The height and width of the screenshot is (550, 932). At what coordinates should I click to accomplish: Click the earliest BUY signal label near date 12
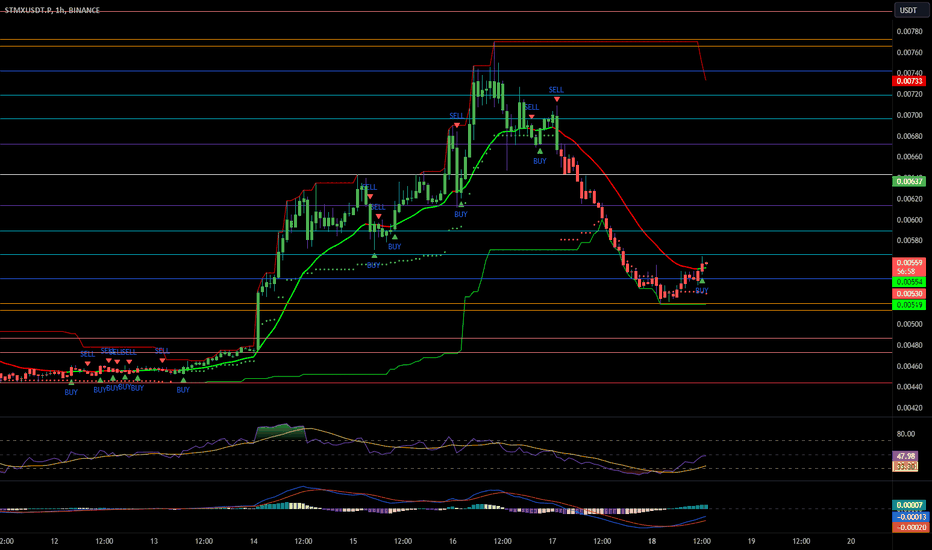click(x=71, y=392)
